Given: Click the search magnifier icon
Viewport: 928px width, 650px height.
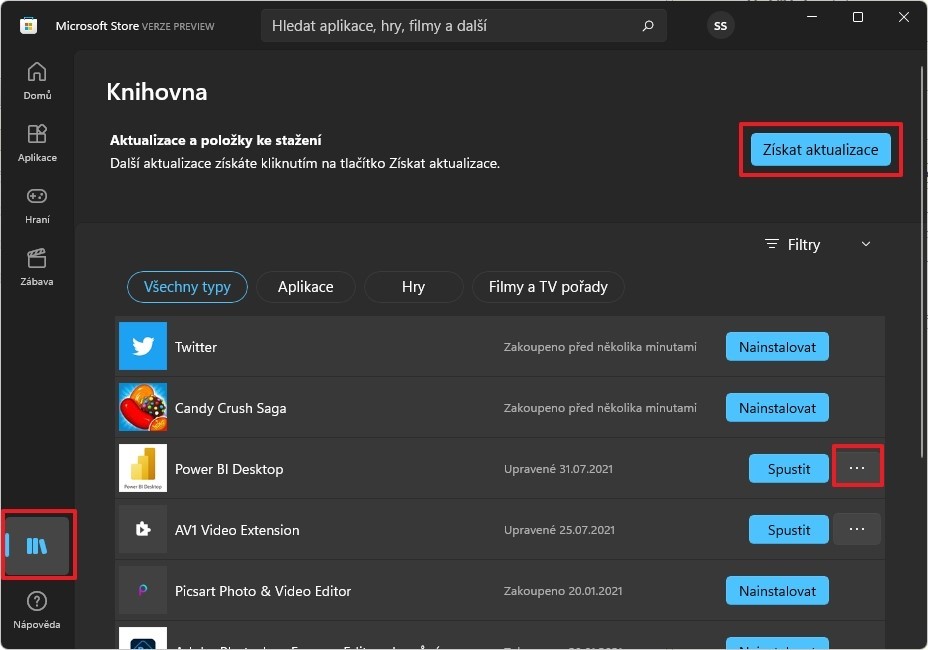Looking at the screenshot, I should (648, 26).
